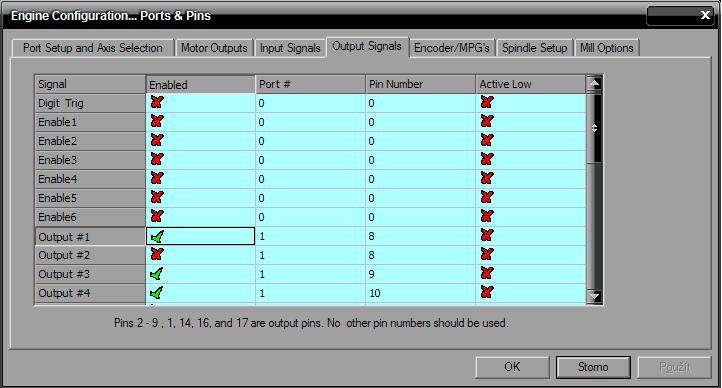Click green Enabled check for Output #4

pyautogui.click(x=157, y=293)
